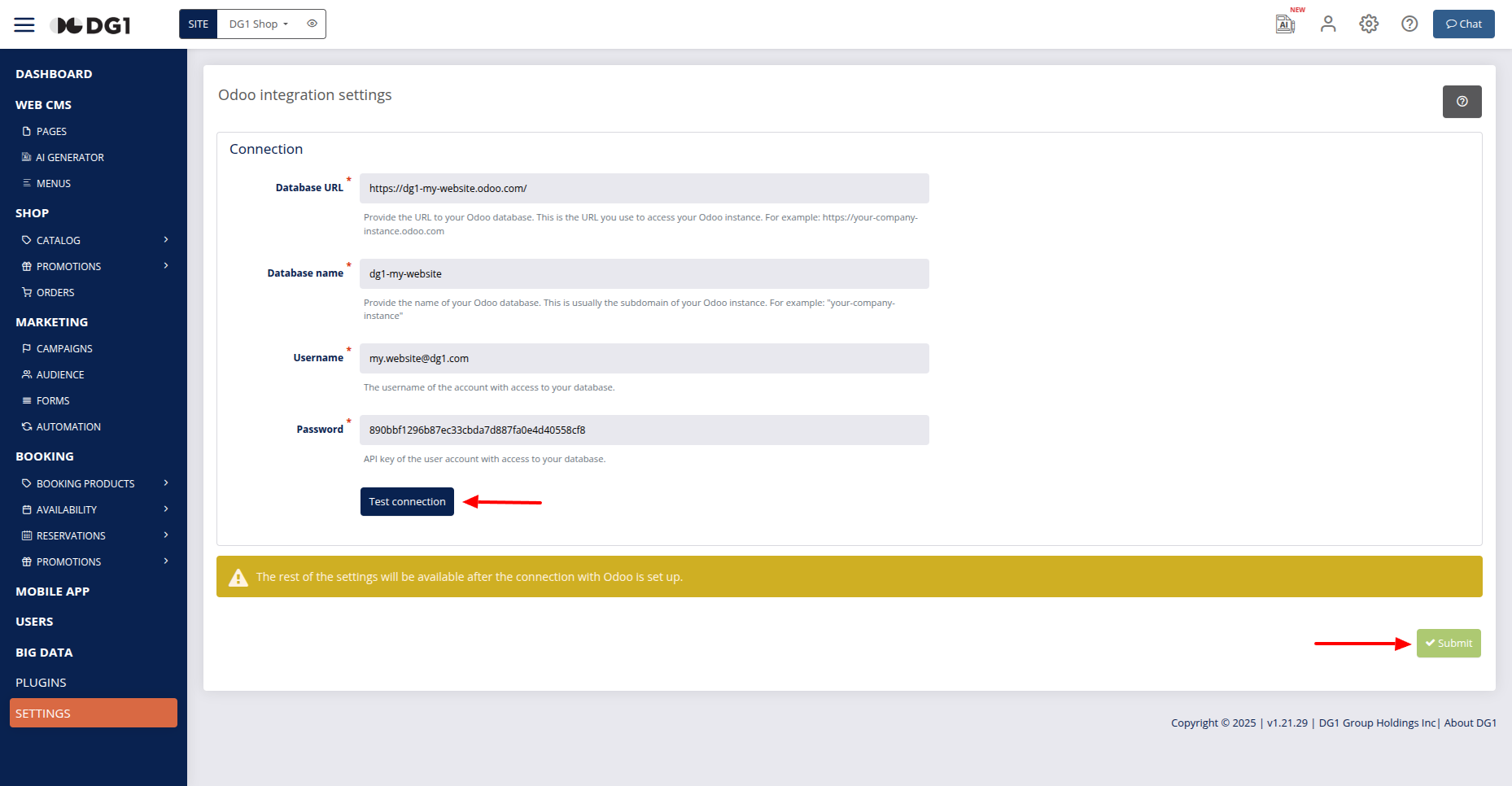Click the DG1 Group Holdings Inc link
The height and width of the screenshot is (786, 1512).
click(x=1377, y=723)
